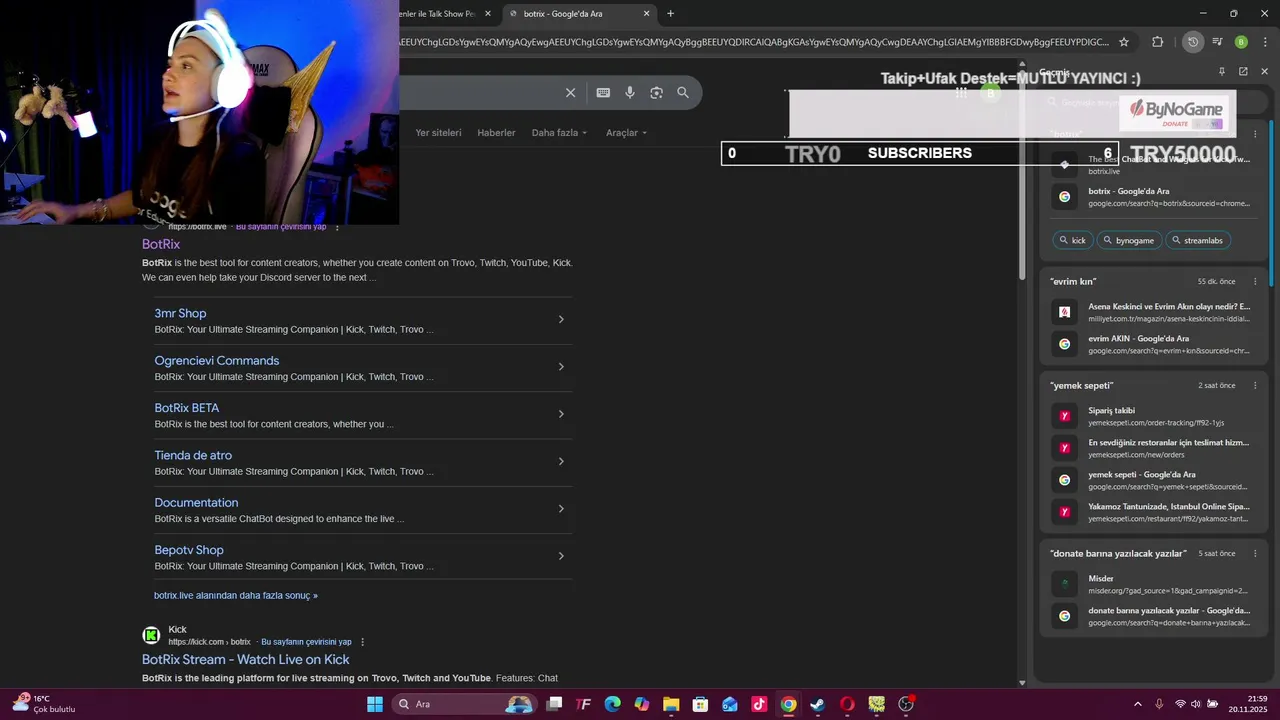Open the Chrome extensions puzzle icon
Viewport: 1280px width, 720px height.
point(1157,42)
